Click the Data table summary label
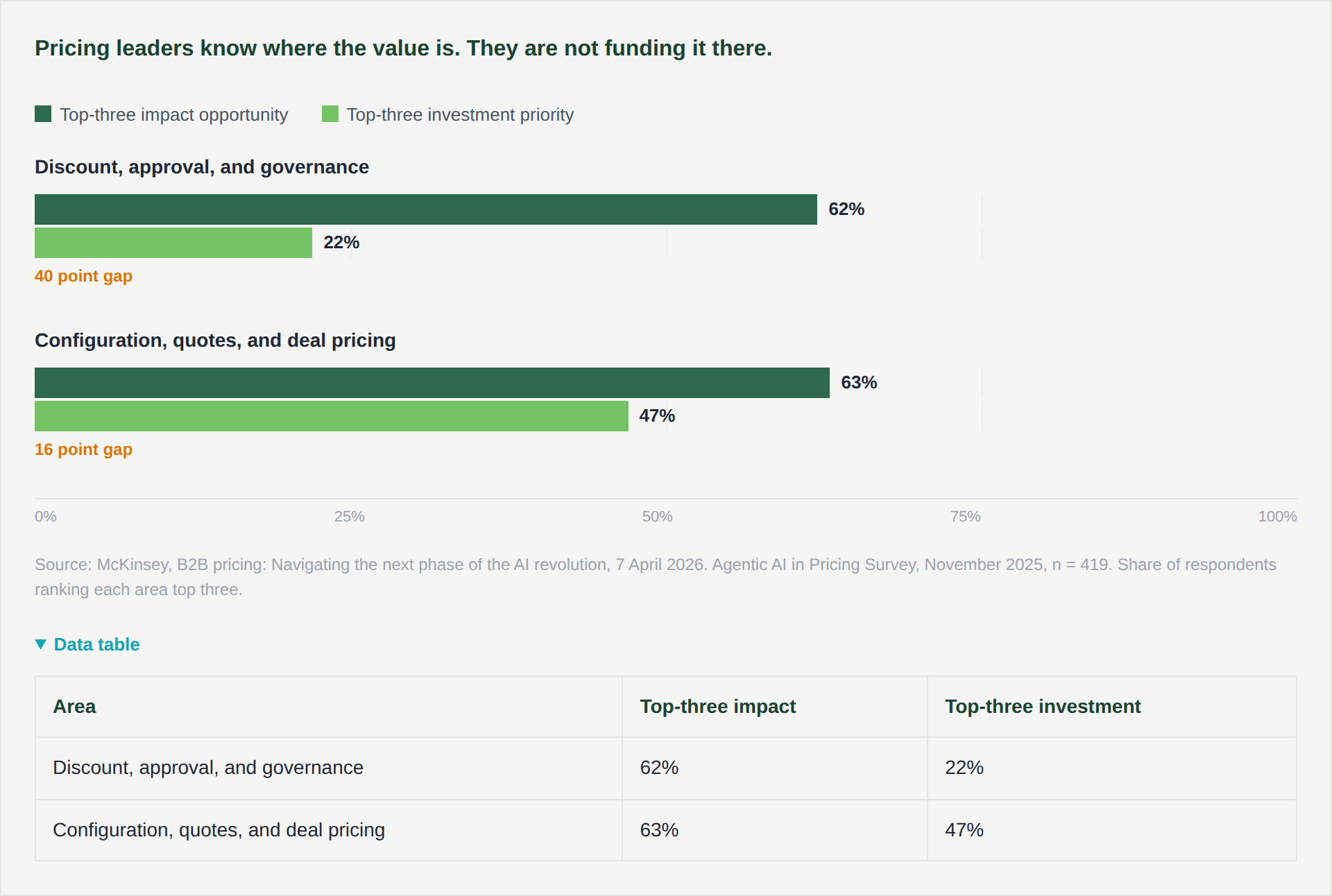Viewport: 1332px width, 896px height. [x=96, y=645]
